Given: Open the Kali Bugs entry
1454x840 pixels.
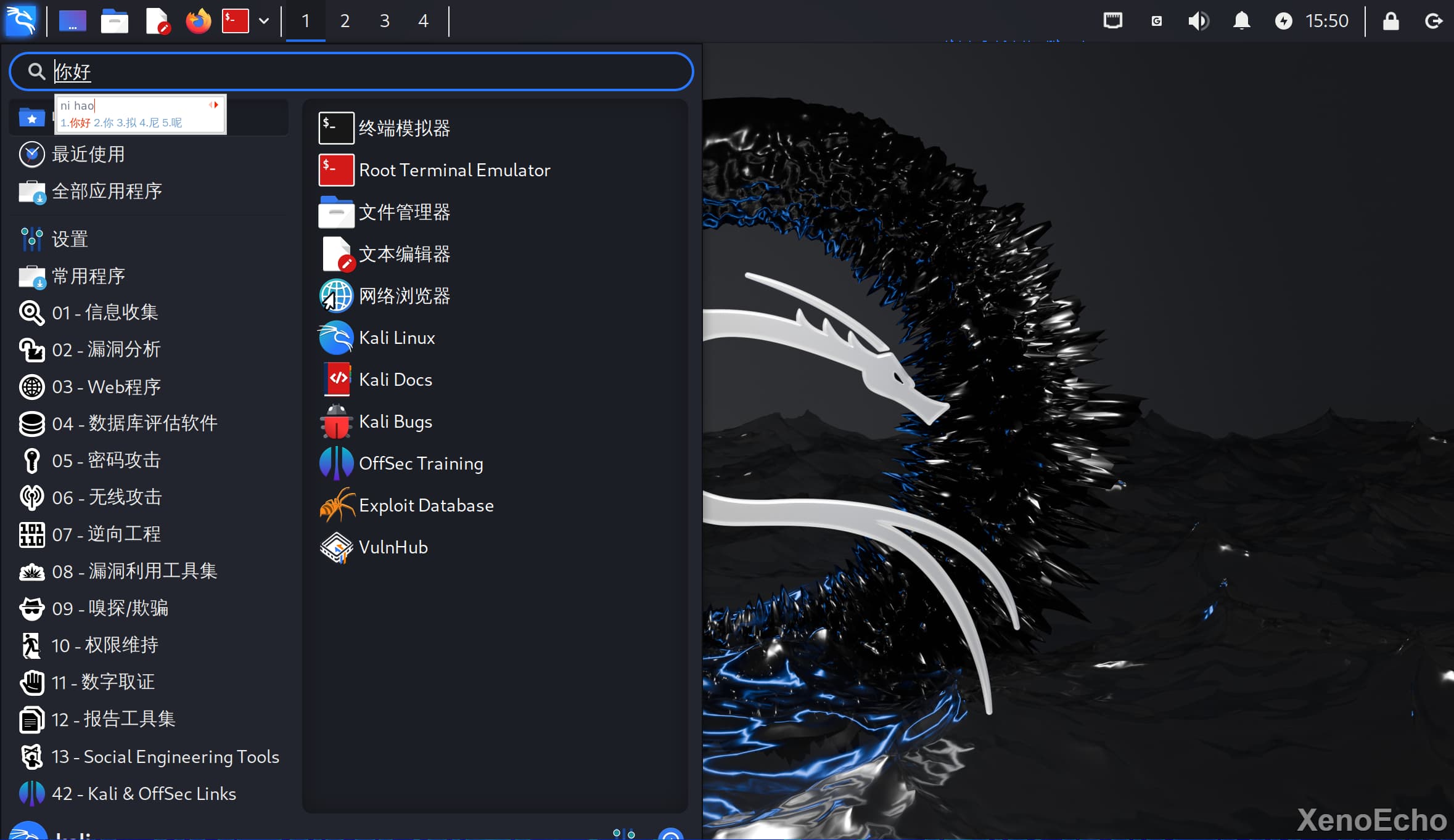Looking at the screenshot, I should coord(395,422).
